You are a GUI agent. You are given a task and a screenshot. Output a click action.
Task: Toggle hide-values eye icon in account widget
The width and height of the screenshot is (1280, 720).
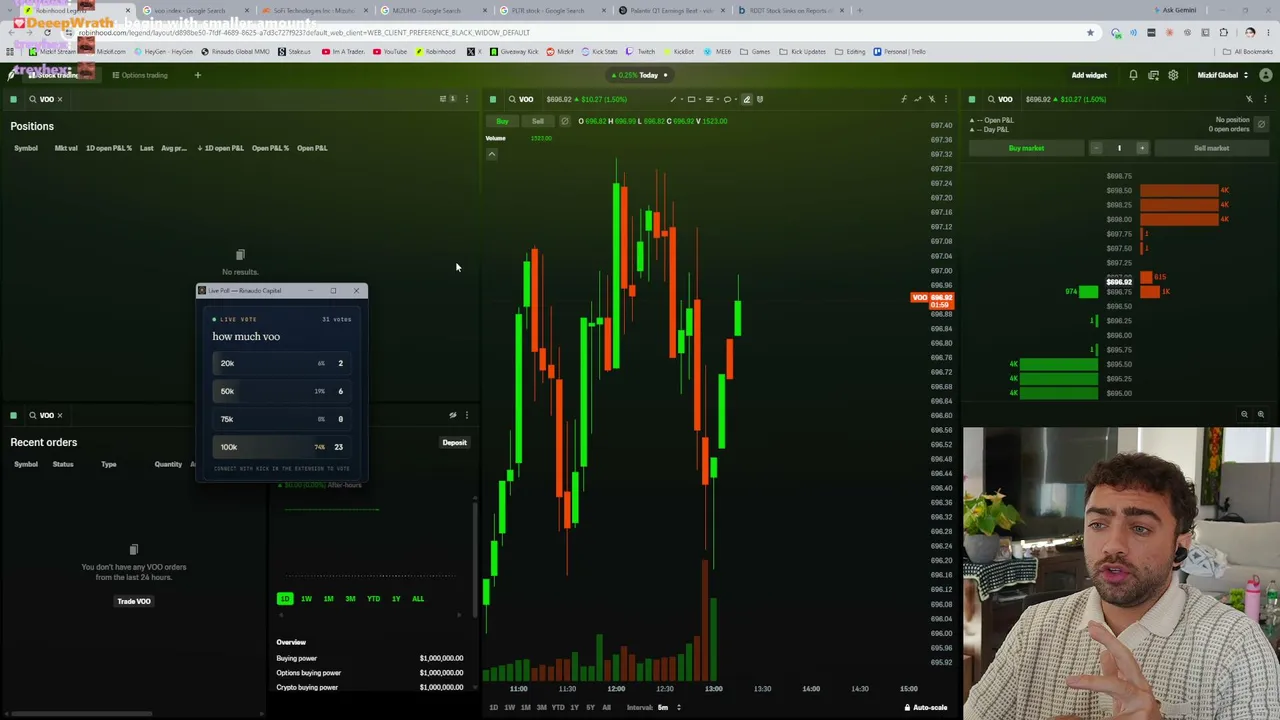(x=452, y=415)
